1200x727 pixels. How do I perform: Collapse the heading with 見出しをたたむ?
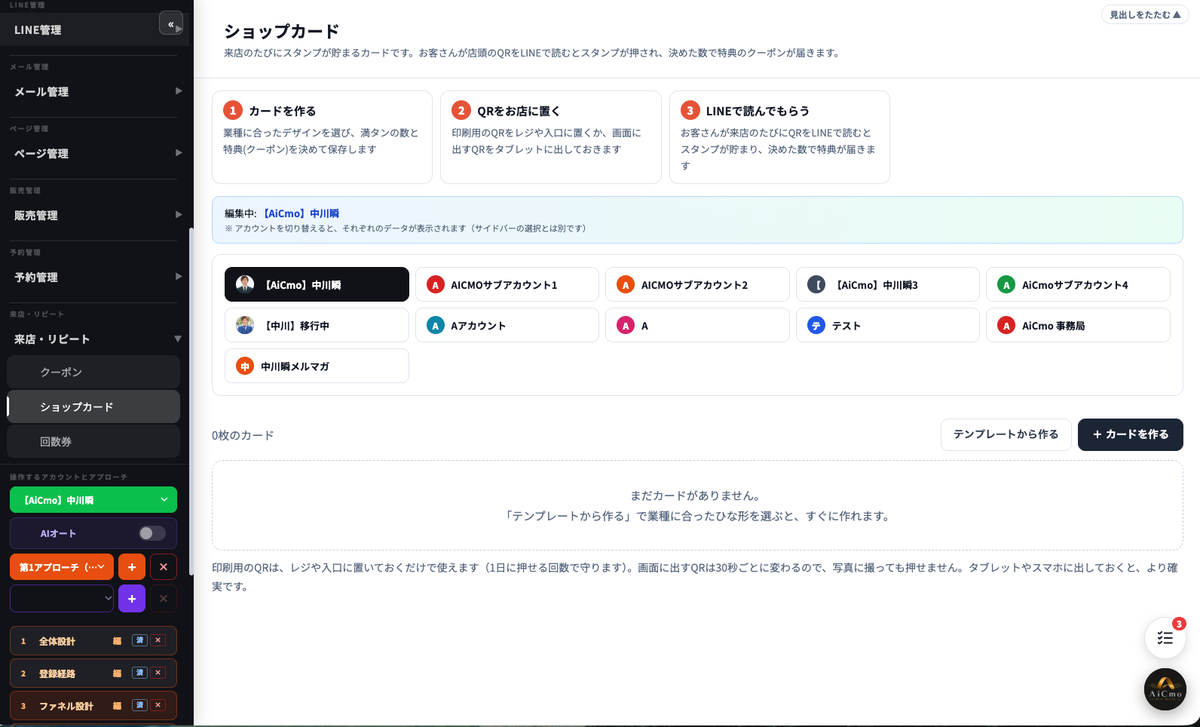click(x=1145, y=15)
